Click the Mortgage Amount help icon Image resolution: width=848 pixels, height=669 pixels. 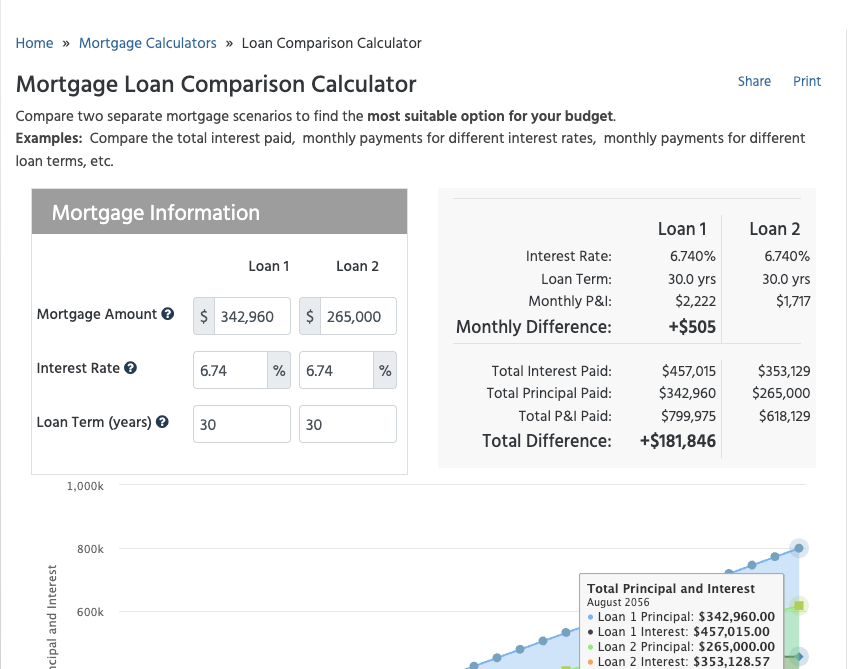click(x=168, y=314)
